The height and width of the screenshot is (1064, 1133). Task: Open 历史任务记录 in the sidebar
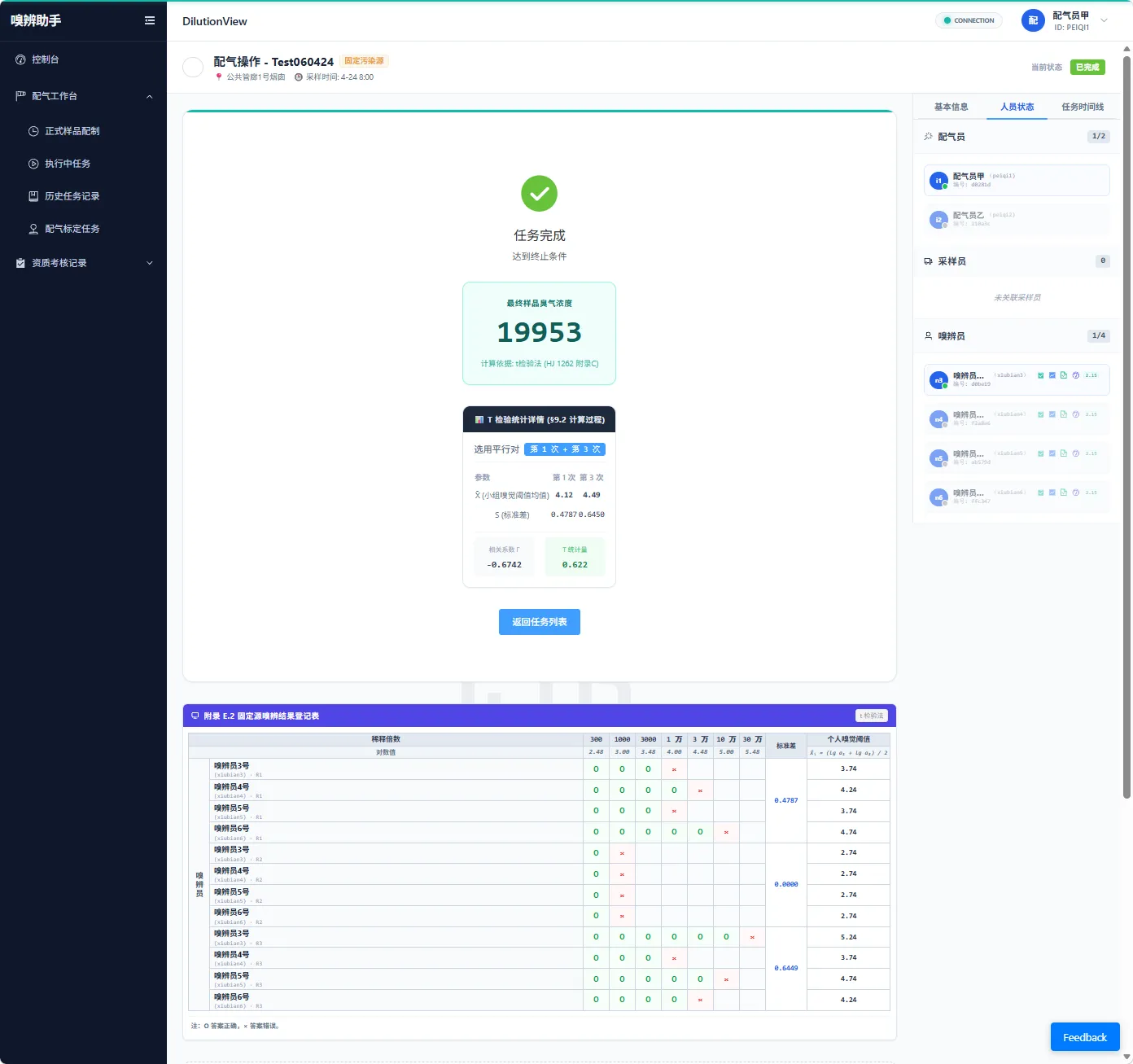point(72,196)
